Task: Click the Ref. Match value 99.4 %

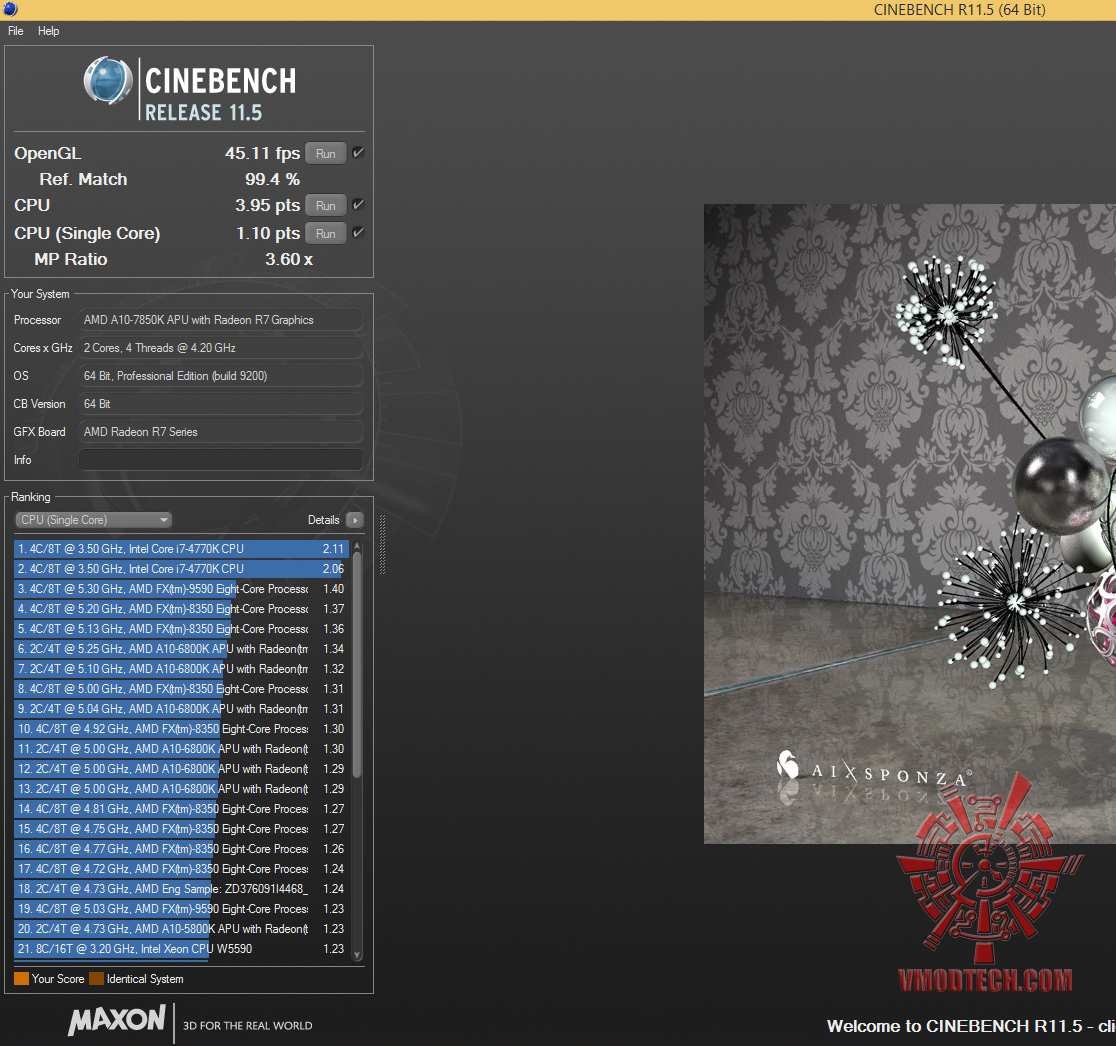Action: click(x=272, y=179)
